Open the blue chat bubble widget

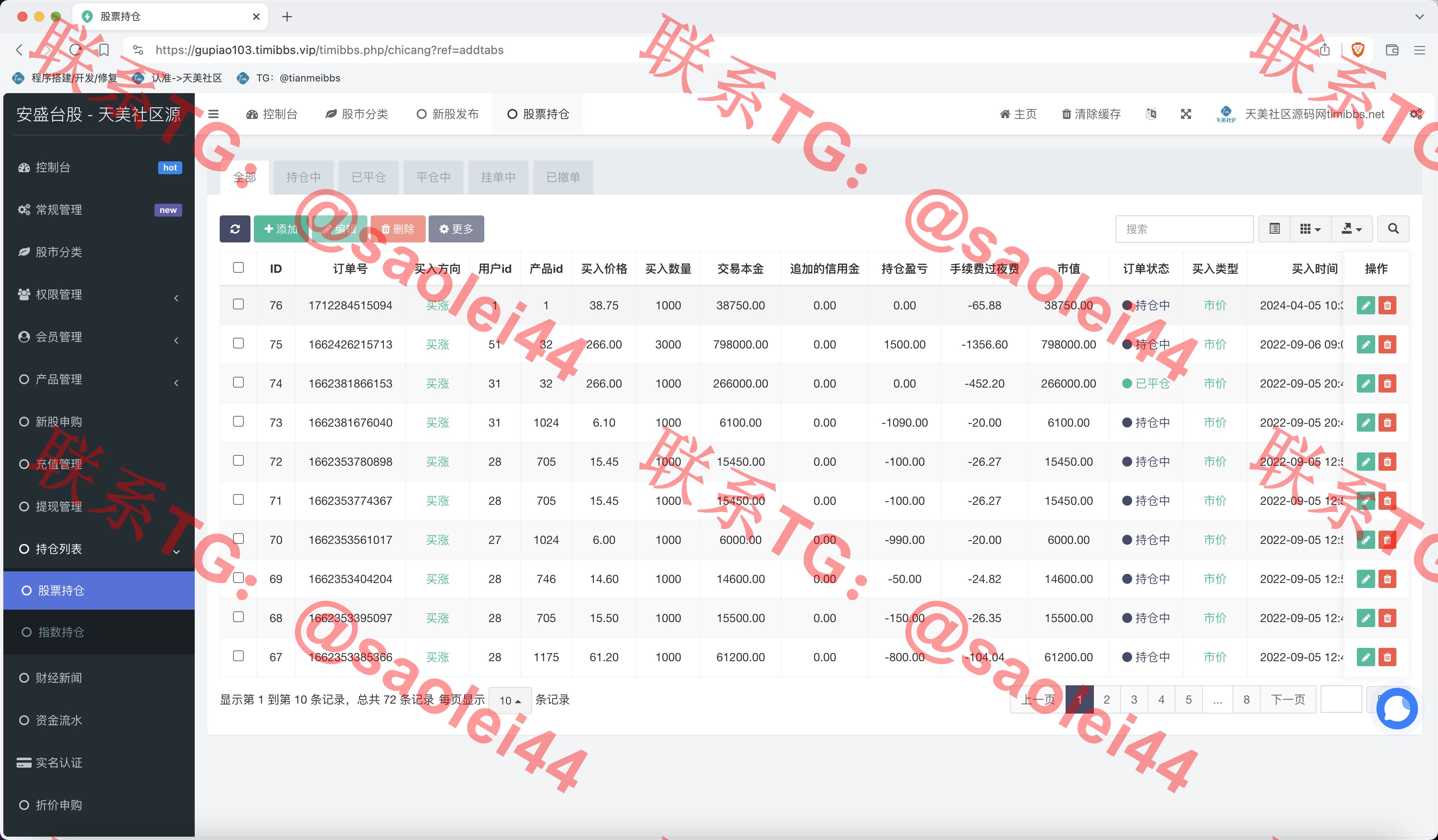[x=1396, y=709]
